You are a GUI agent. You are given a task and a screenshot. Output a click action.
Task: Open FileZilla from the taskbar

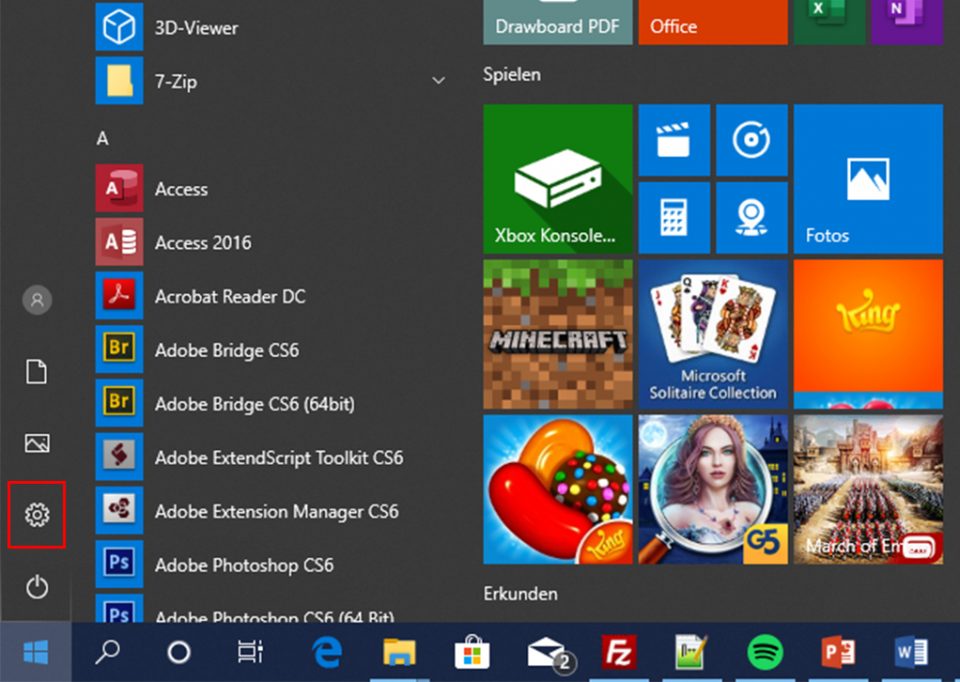619,653
